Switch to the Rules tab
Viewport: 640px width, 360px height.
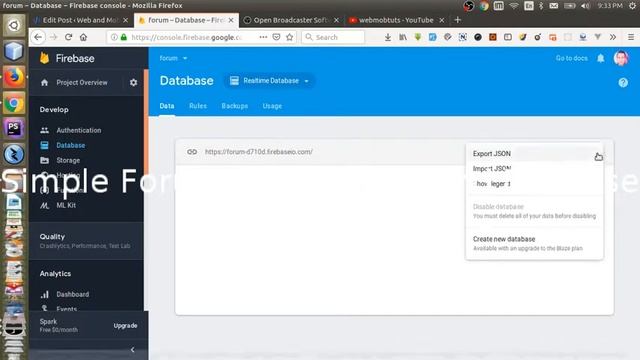pos(198,106)
